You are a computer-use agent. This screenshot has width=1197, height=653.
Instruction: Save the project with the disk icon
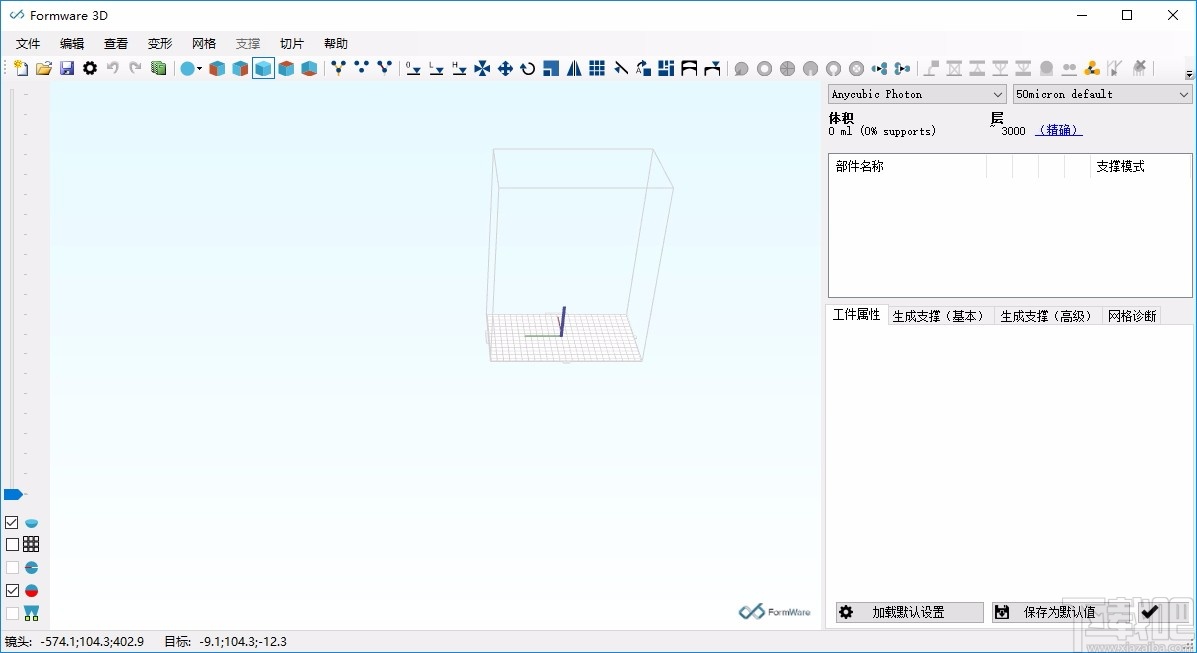click(x=66, y=68)
